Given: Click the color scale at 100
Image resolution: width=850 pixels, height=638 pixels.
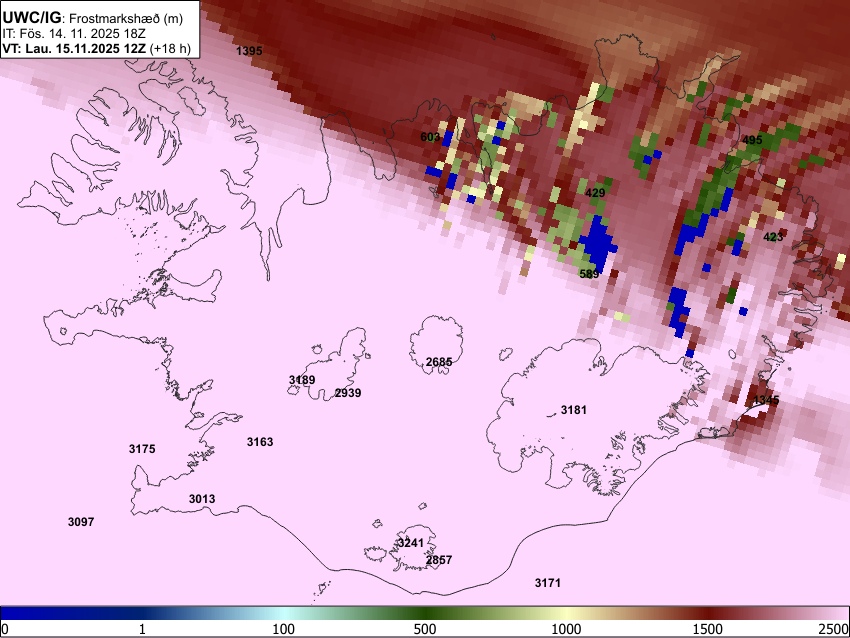Looking at the screenshot, I should [x=284, y=629].
